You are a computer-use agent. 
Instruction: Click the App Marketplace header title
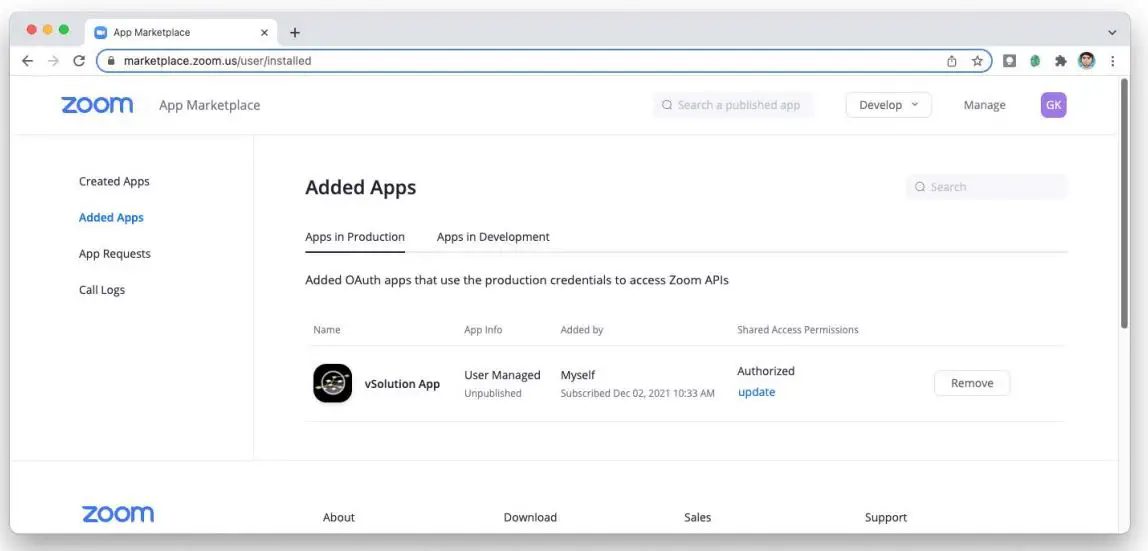coord(209,105)
